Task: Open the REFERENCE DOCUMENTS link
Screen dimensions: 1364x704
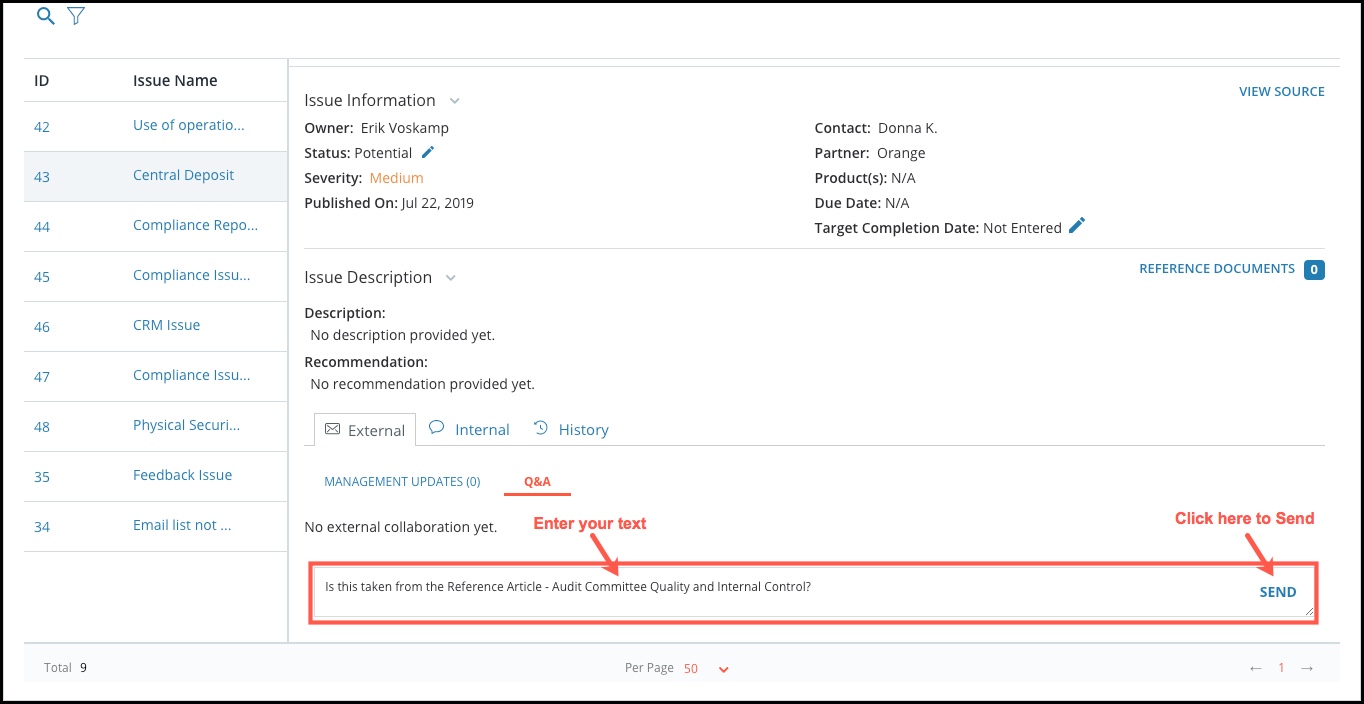Action: click(1217, 269)
